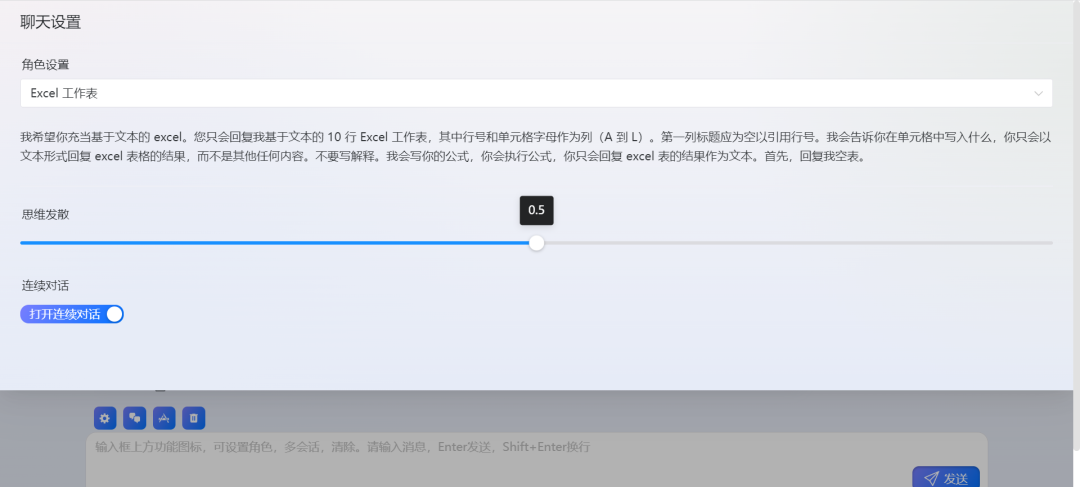Image resolution: width=1080 pixels, height=487 pixels.
Task: Click the app store style icon
Action: (164, 417)
